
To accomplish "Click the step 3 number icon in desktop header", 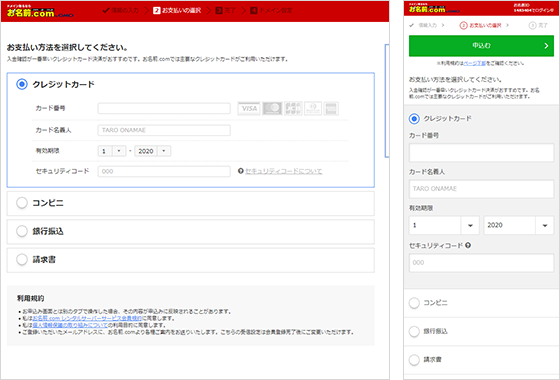I will click(219, 10).
